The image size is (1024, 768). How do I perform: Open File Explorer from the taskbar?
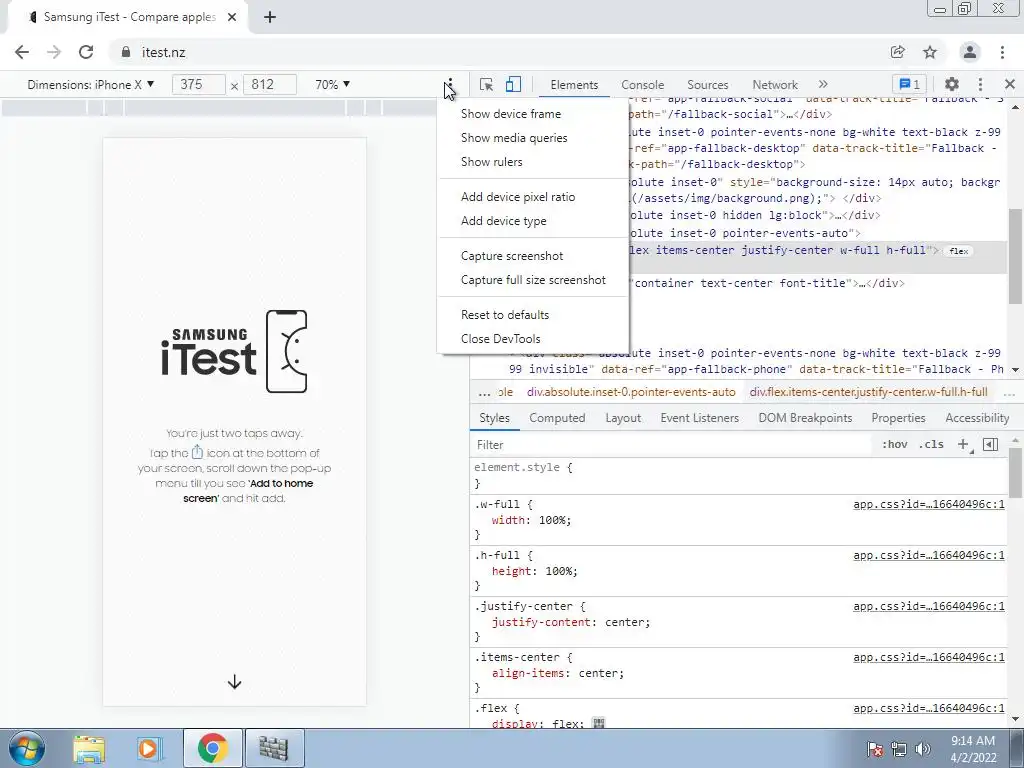[x=89, y=748]
